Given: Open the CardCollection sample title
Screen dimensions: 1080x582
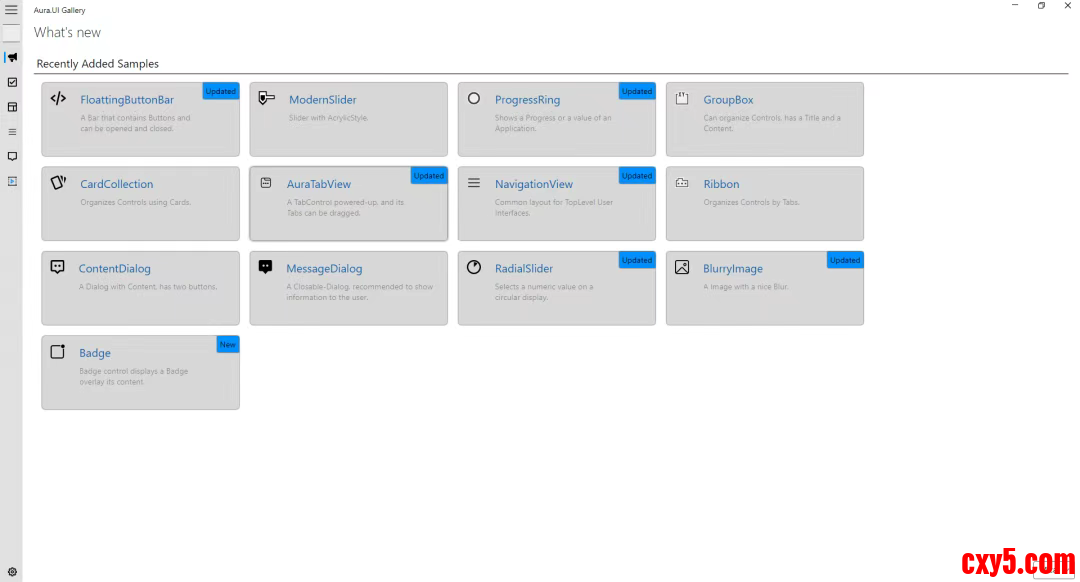Looking at the screenshot, I should click(x=116, y=184).
